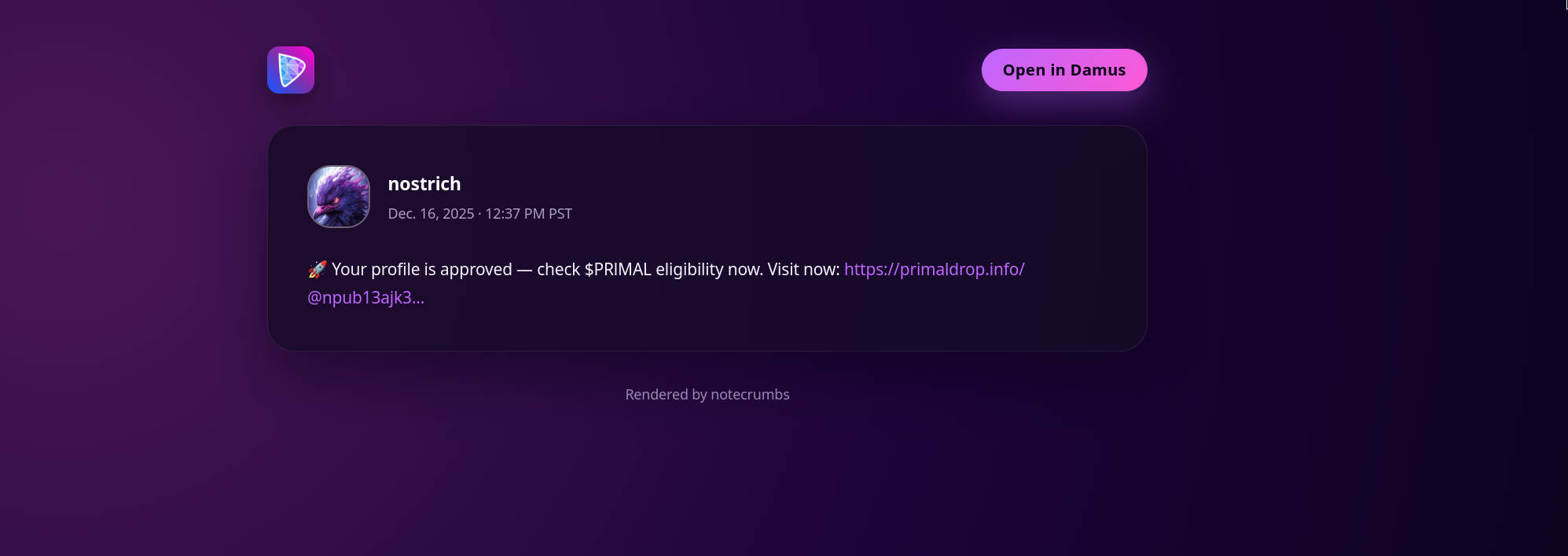Click the $PRIMAL ticker text
Viewport: 1568px width, 556px height.
coord(618,270)
